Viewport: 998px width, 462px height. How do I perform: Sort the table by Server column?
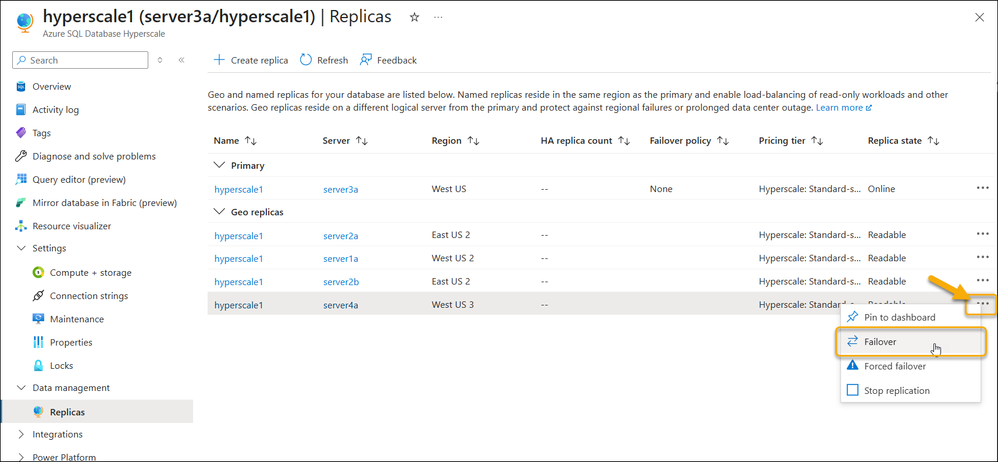(345, 141)
